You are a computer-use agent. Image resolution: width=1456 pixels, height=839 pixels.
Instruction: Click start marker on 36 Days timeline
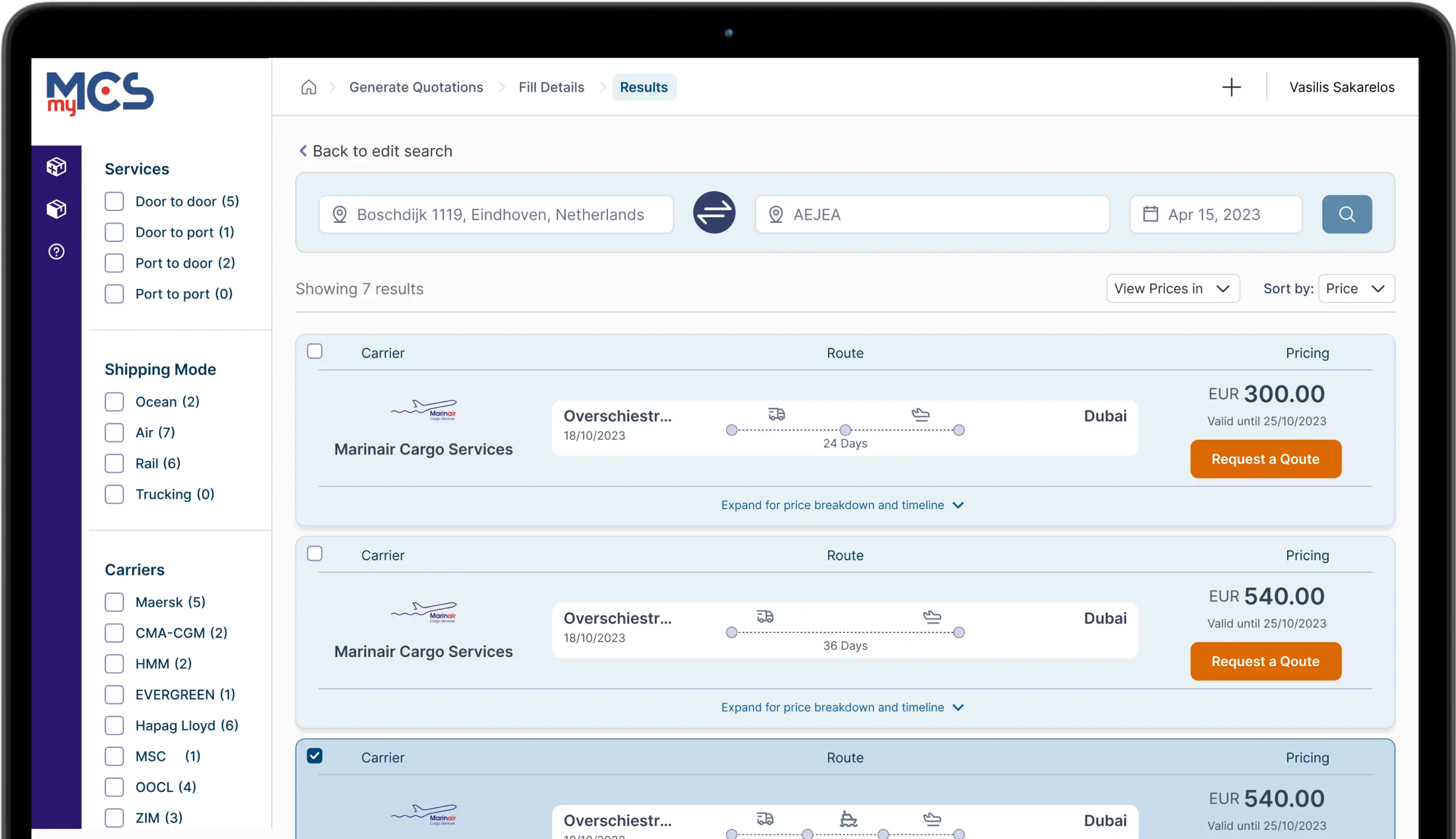731,632
